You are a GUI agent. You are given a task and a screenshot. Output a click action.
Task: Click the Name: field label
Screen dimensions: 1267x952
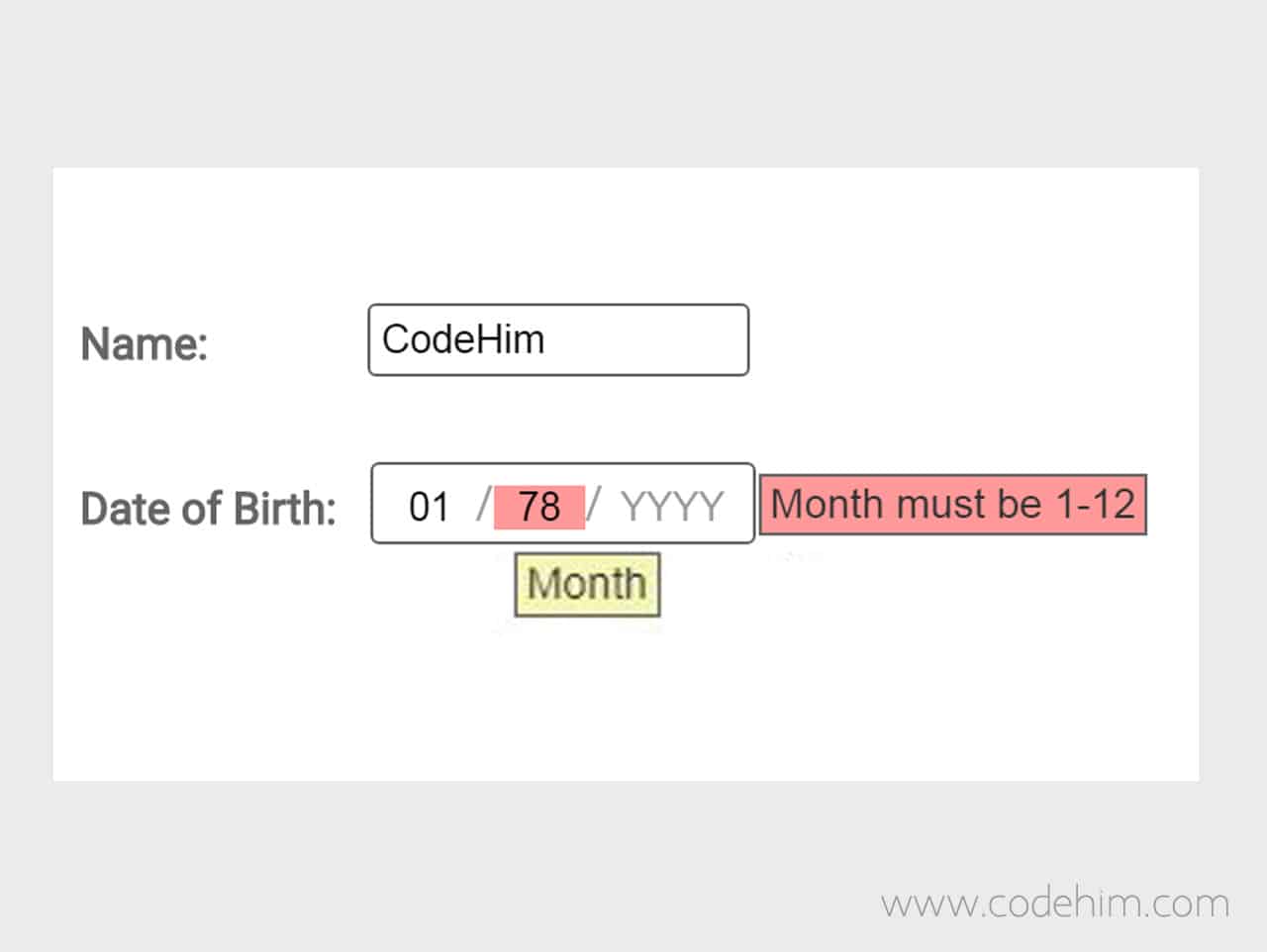pos(143,344)
